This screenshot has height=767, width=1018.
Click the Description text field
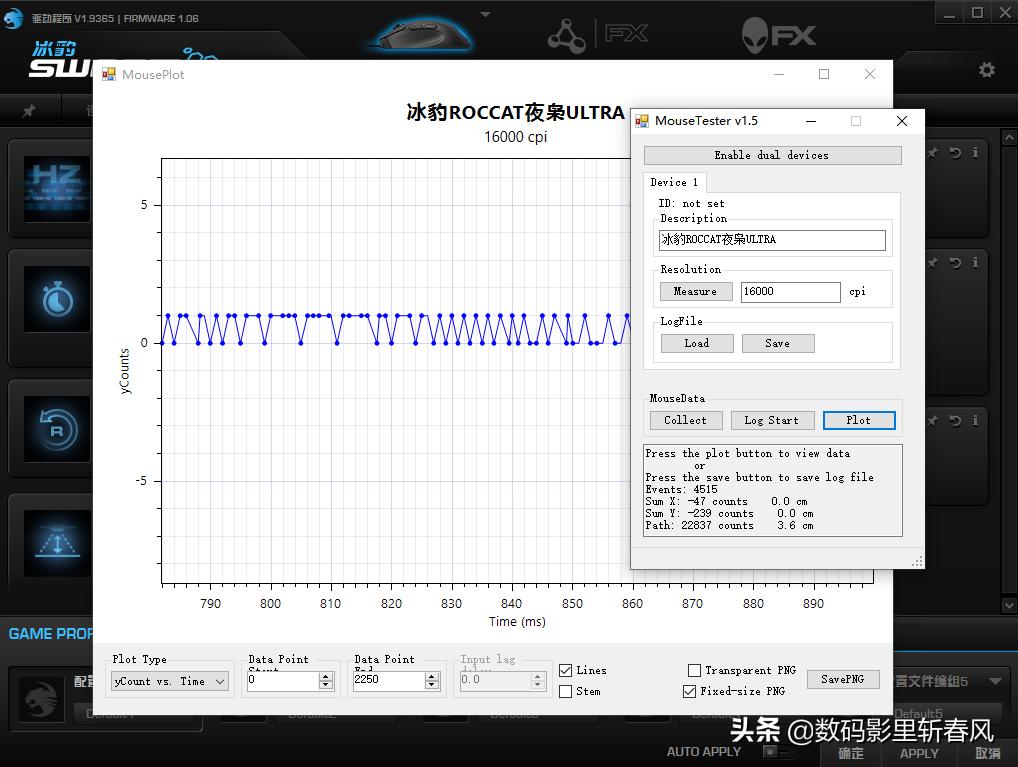tap(772, 240)
